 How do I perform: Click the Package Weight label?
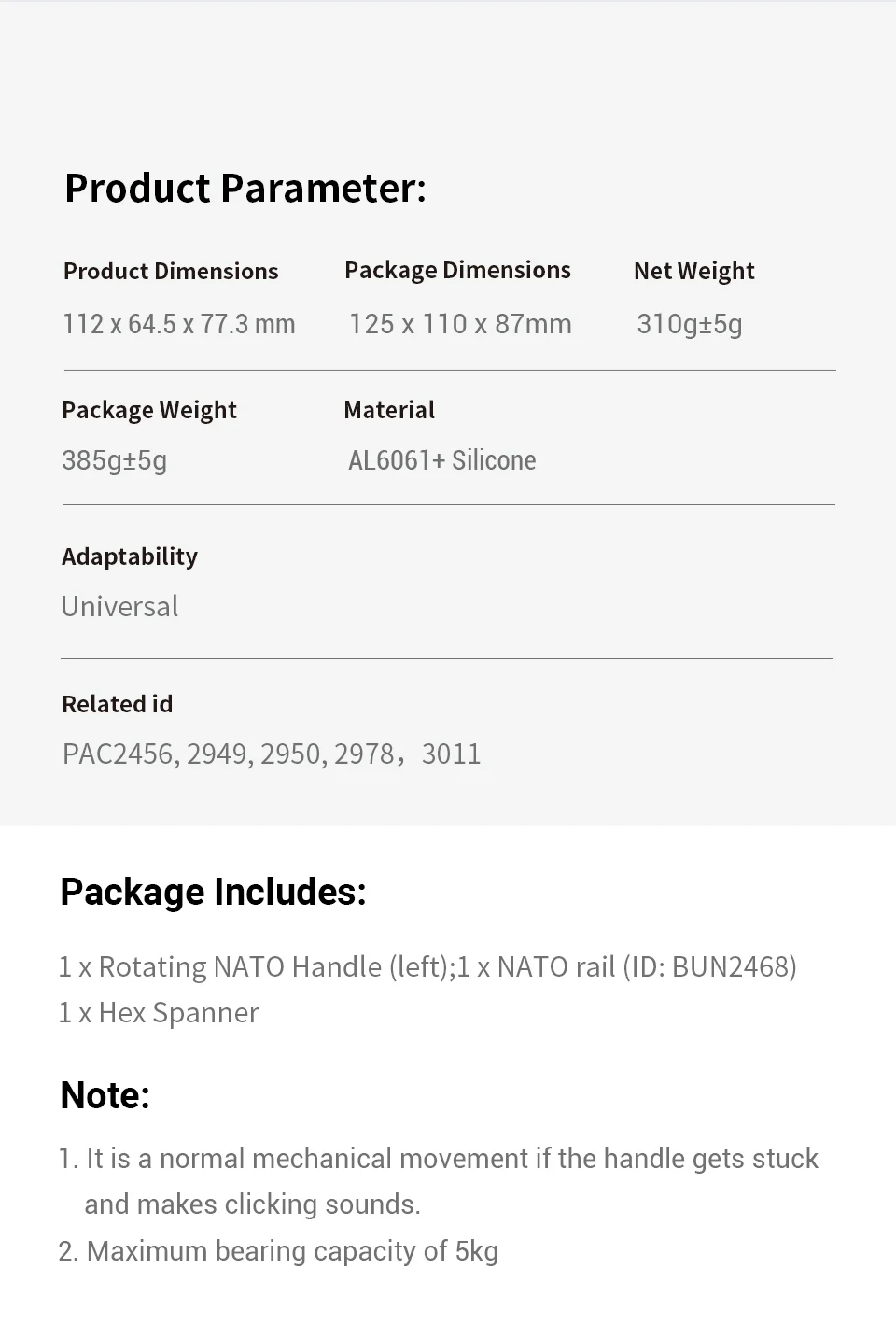149,410
